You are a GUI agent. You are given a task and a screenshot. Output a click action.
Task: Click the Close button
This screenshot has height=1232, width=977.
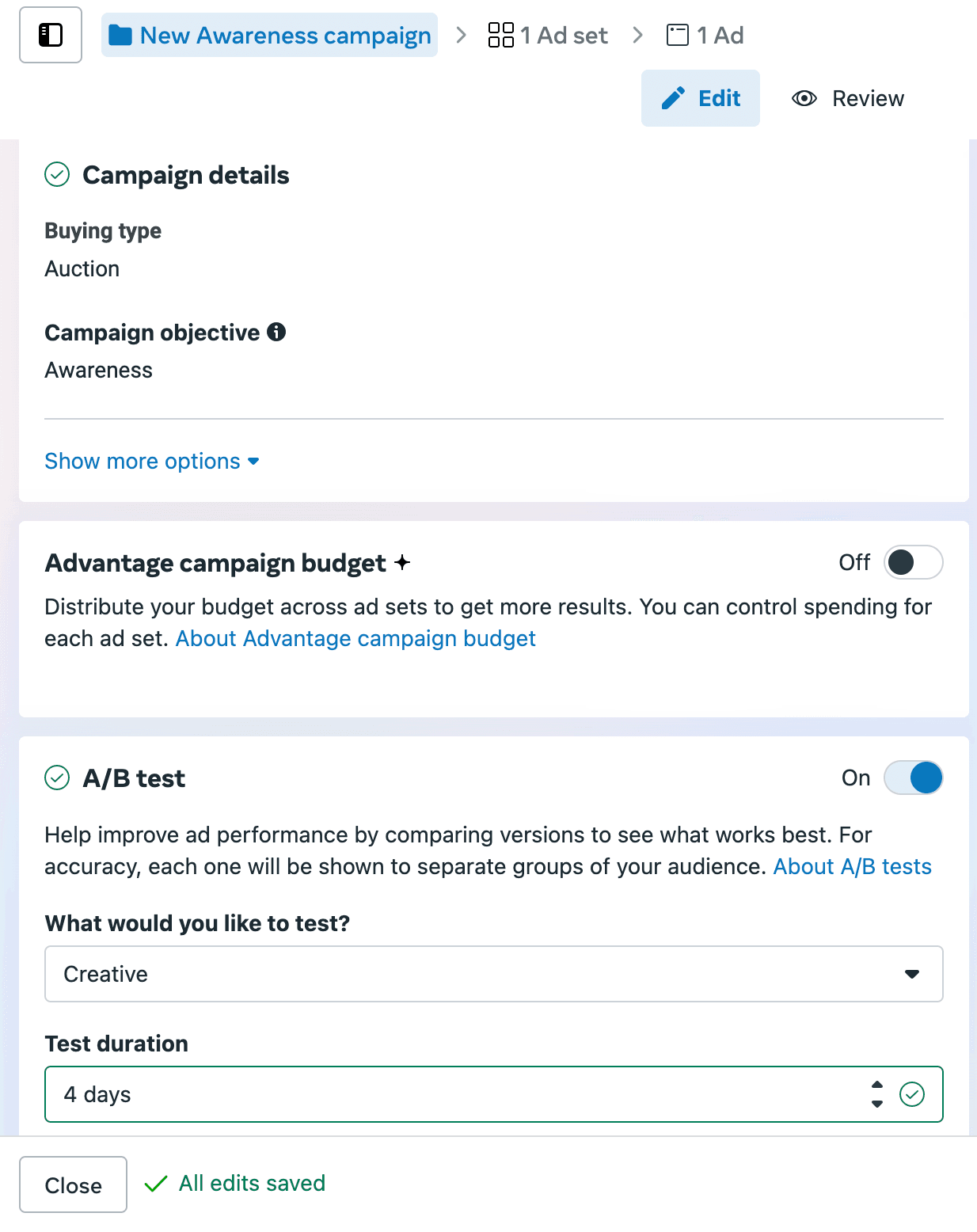[x=73, y=1184]
